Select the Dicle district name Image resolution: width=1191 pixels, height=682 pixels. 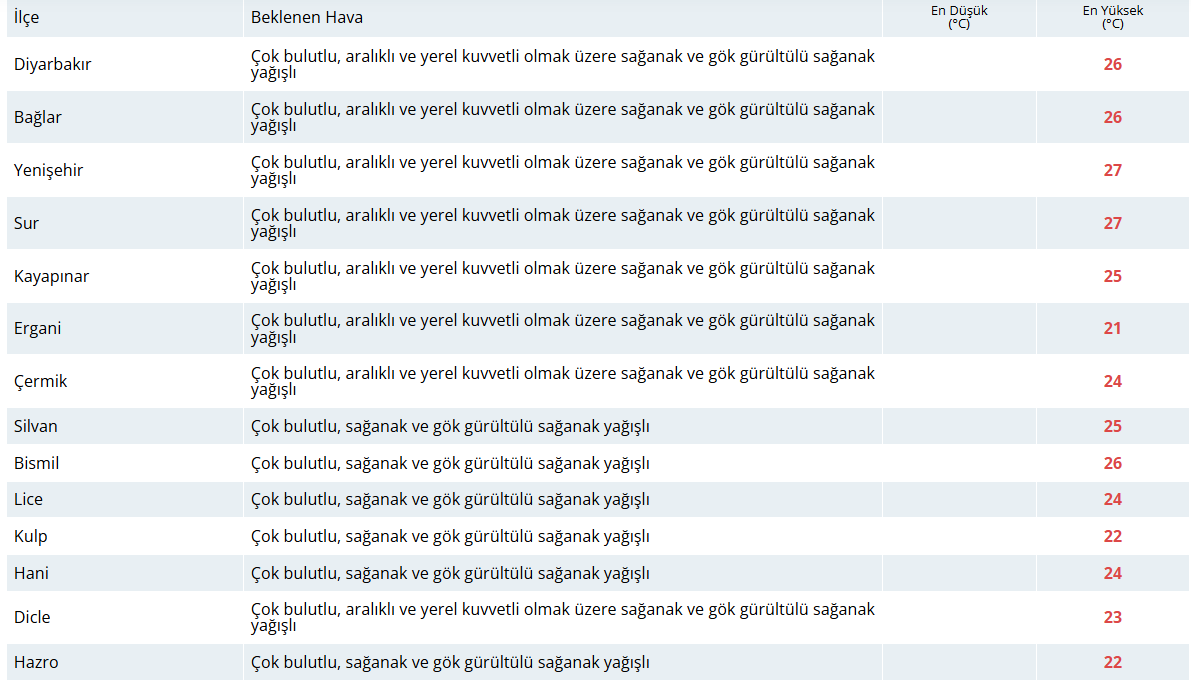coord(32,617)
